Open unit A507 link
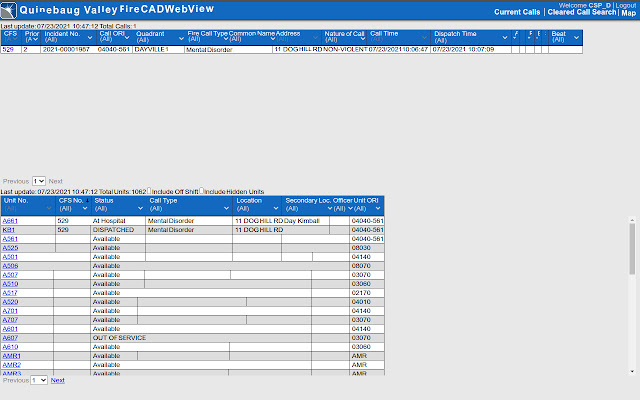 click(x=10, y=275)
